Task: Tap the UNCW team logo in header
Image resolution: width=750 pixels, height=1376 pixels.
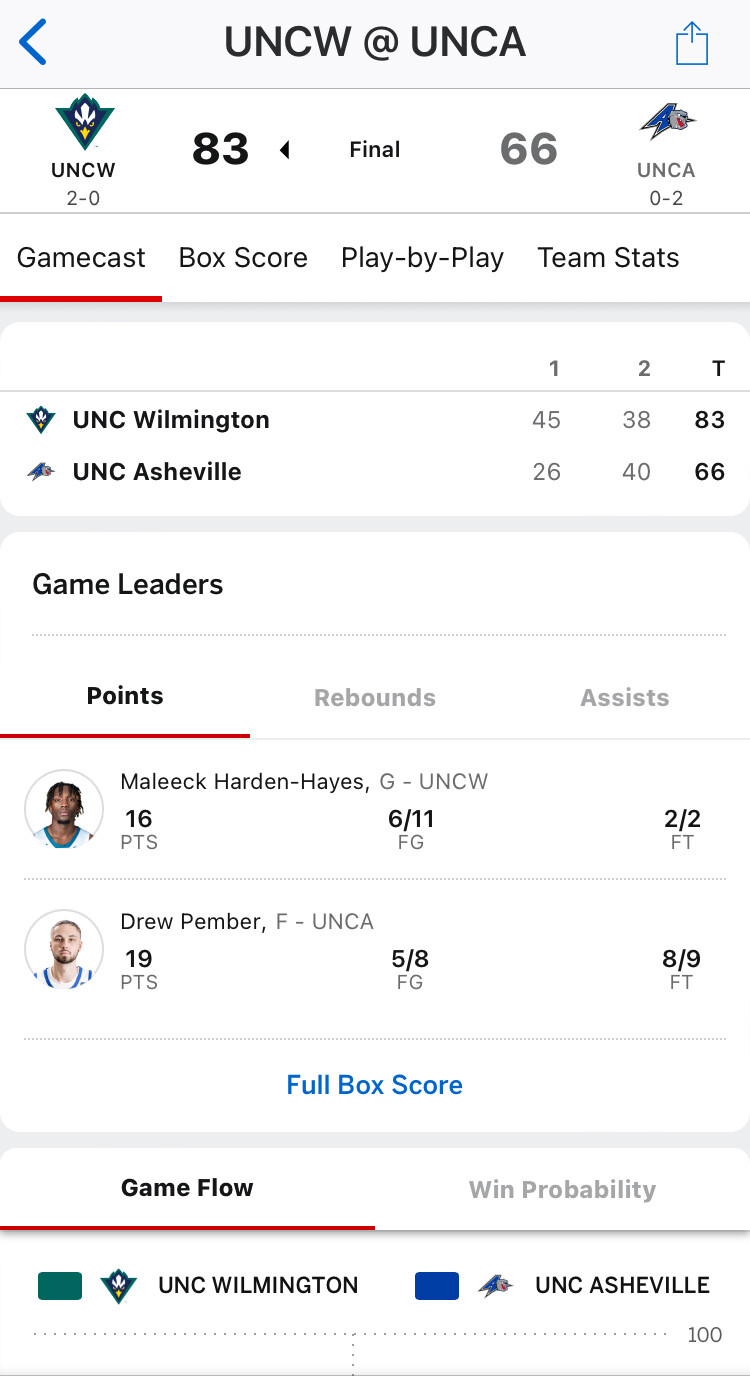Action: (84, 122)
